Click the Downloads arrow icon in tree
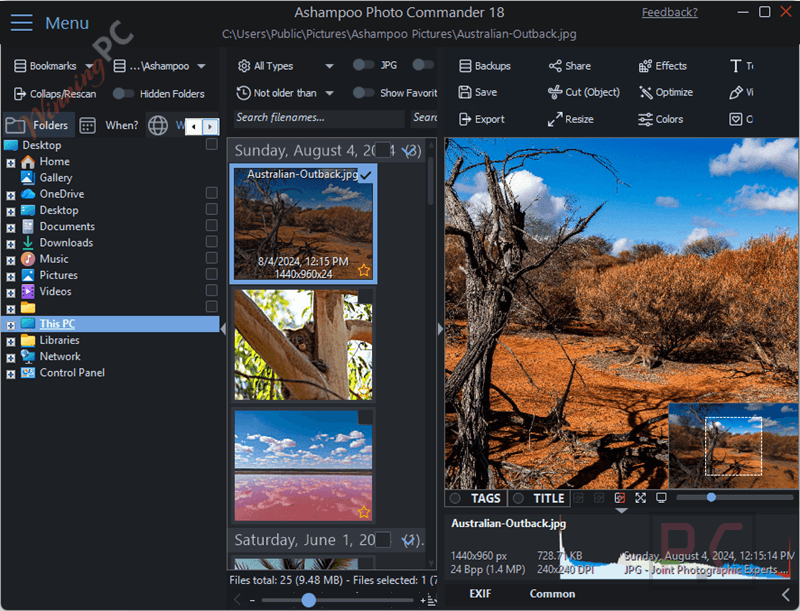Viewport: 800px width, 611px height. [28, 243]
